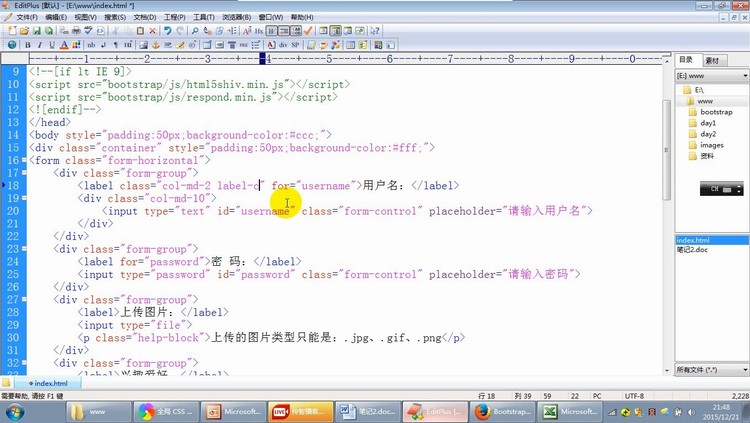Click the editor vertical scrollbar thumb

[x=666, y=151]
